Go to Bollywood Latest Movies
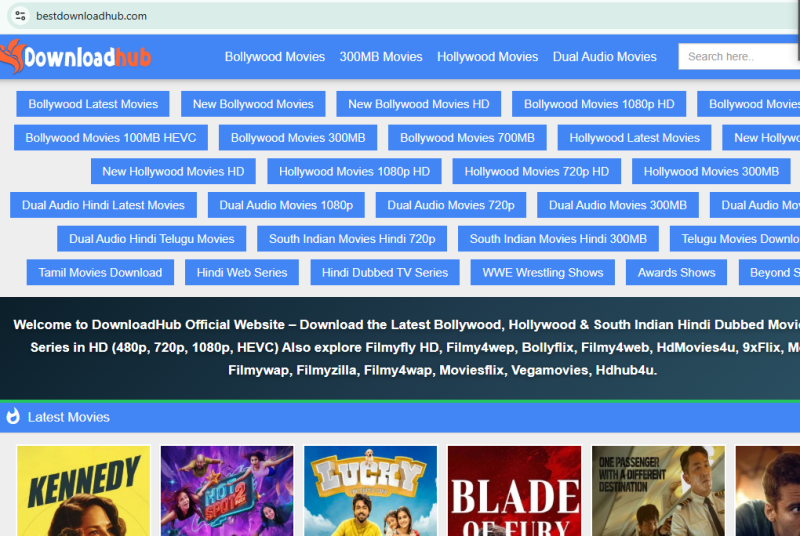This screenshot has width=800, height=536. tap(93, 104)
